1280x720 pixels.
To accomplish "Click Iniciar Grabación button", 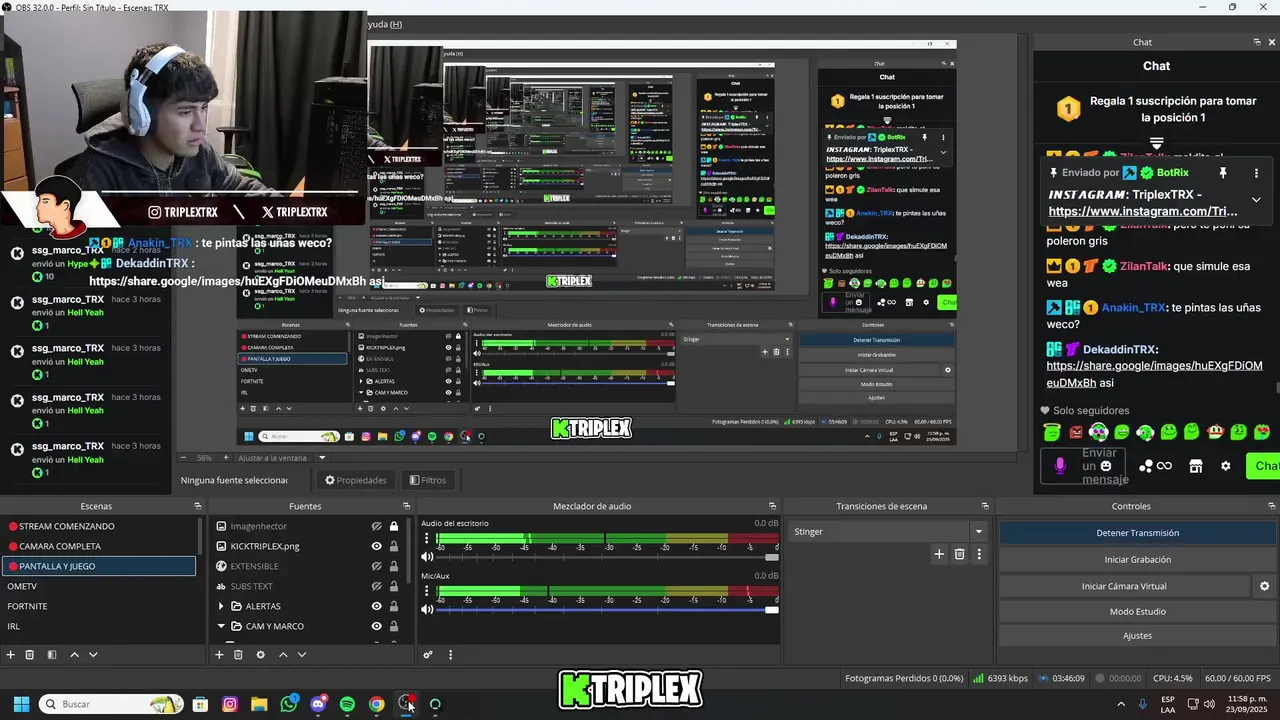I will (x=1137, y=560).
